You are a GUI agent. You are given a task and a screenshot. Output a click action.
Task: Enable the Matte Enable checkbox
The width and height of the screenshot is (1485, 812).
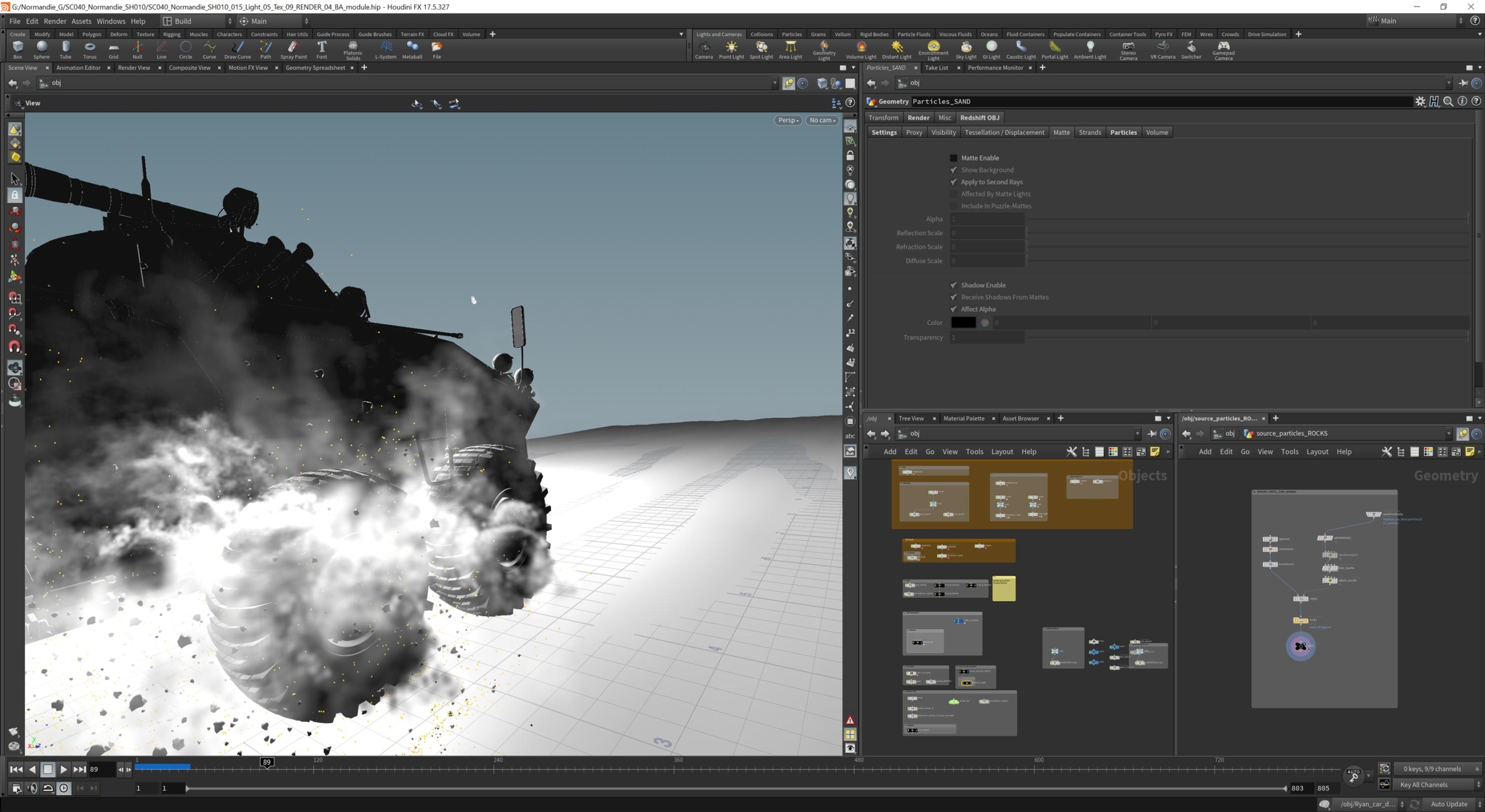click(x=953, y=158)
